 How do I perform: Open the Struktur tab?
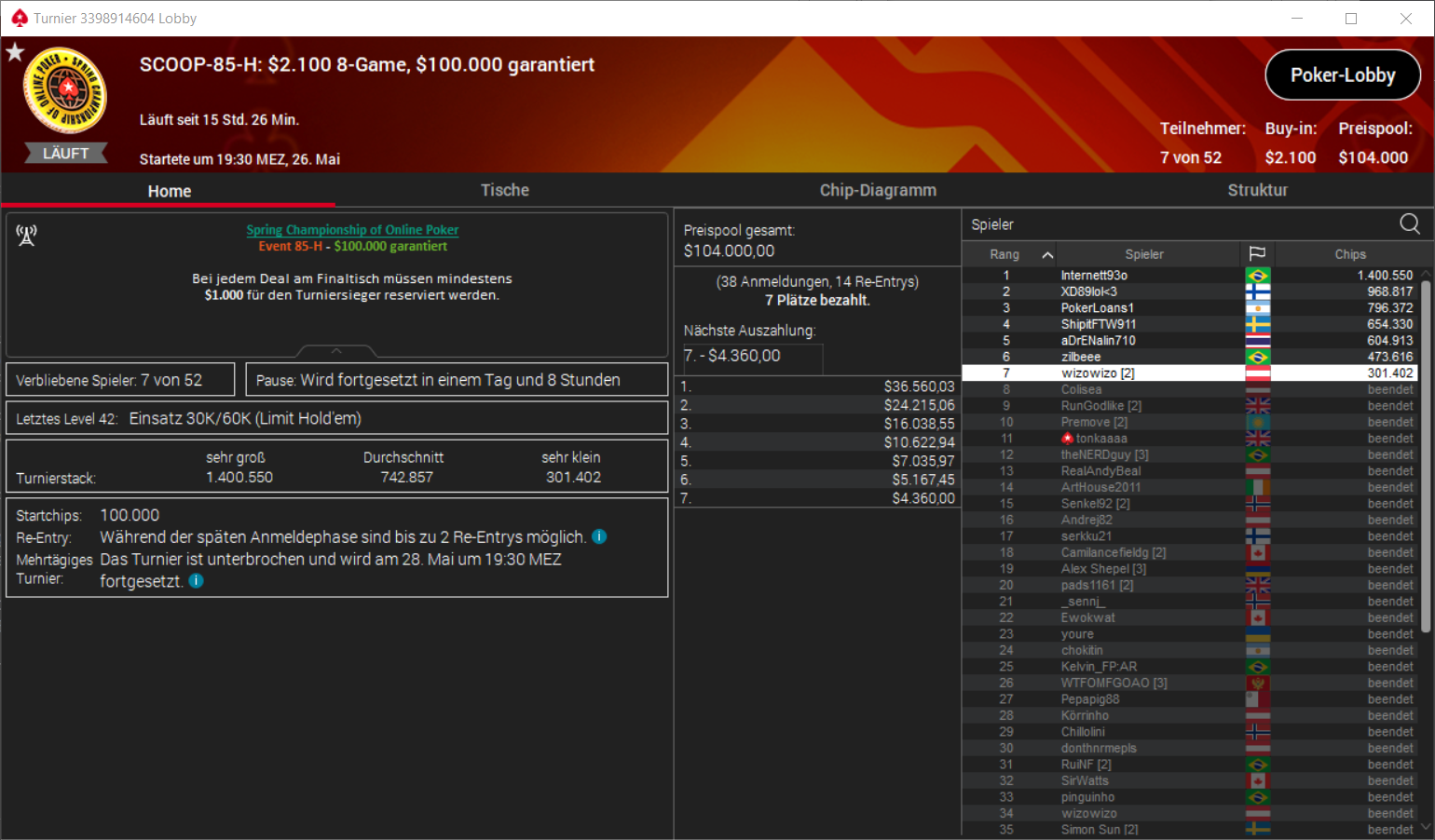click(1257, 190)
